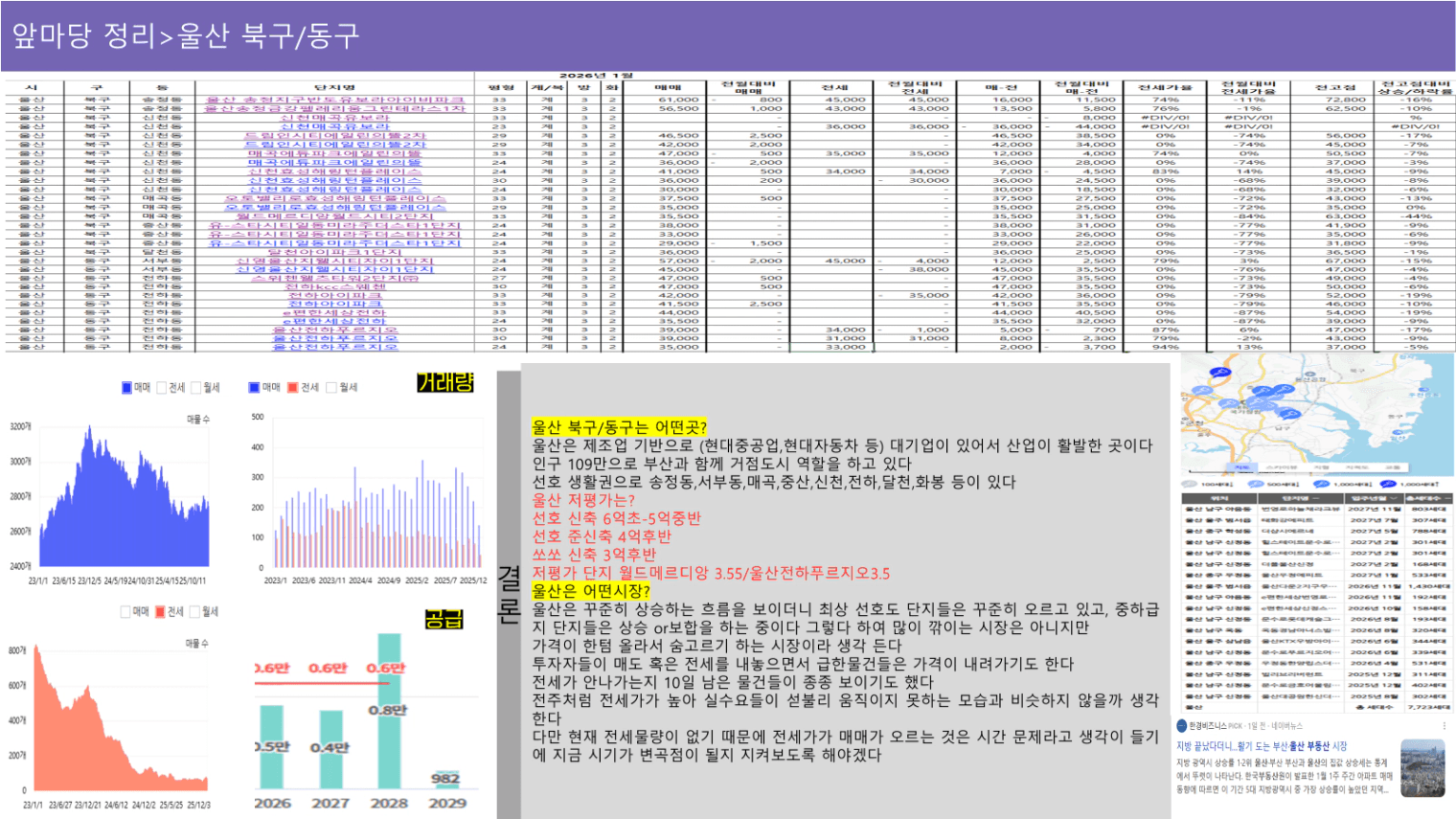Screen dimensions: 1456x819
Task: Switch to the 스카이뷰 map tab
Action: 1281,467
